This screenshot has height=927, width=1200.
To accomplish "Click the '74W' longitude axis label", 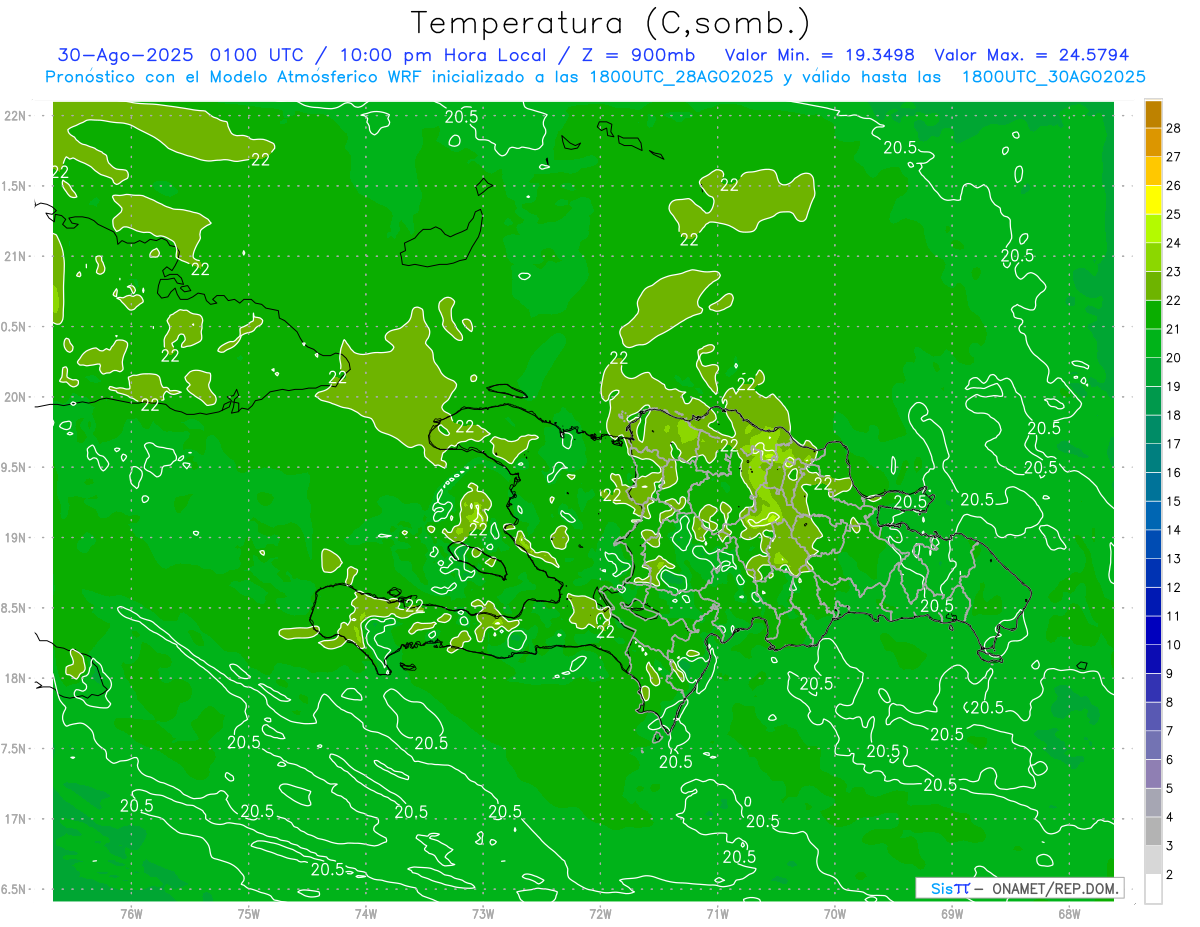I will pos(366,913).
